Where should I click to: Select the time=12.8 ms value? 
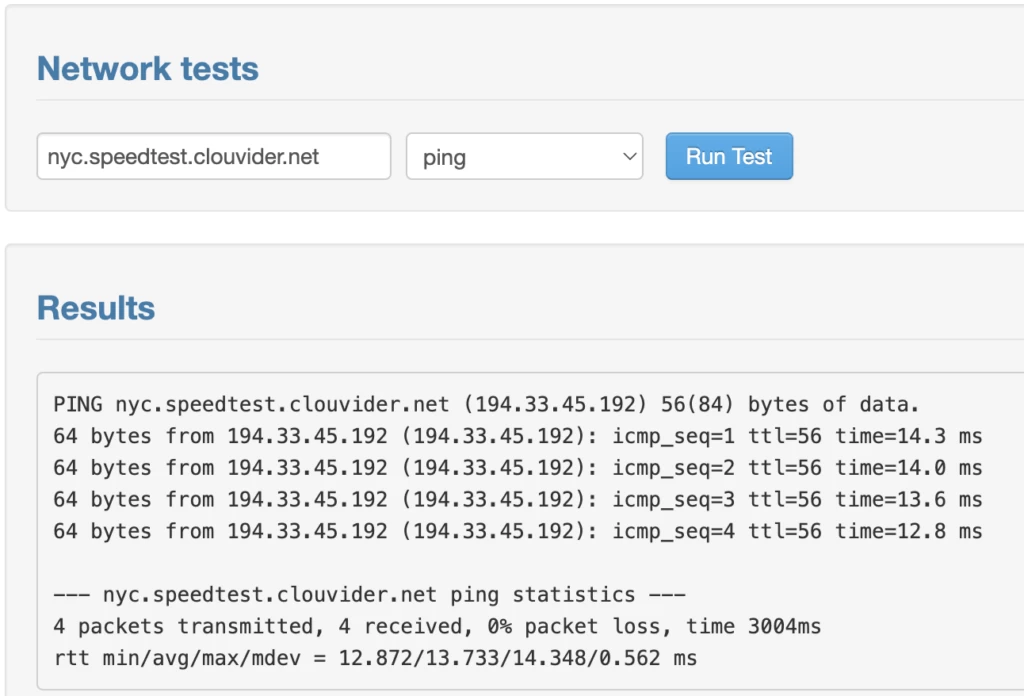tap(908, 531)
